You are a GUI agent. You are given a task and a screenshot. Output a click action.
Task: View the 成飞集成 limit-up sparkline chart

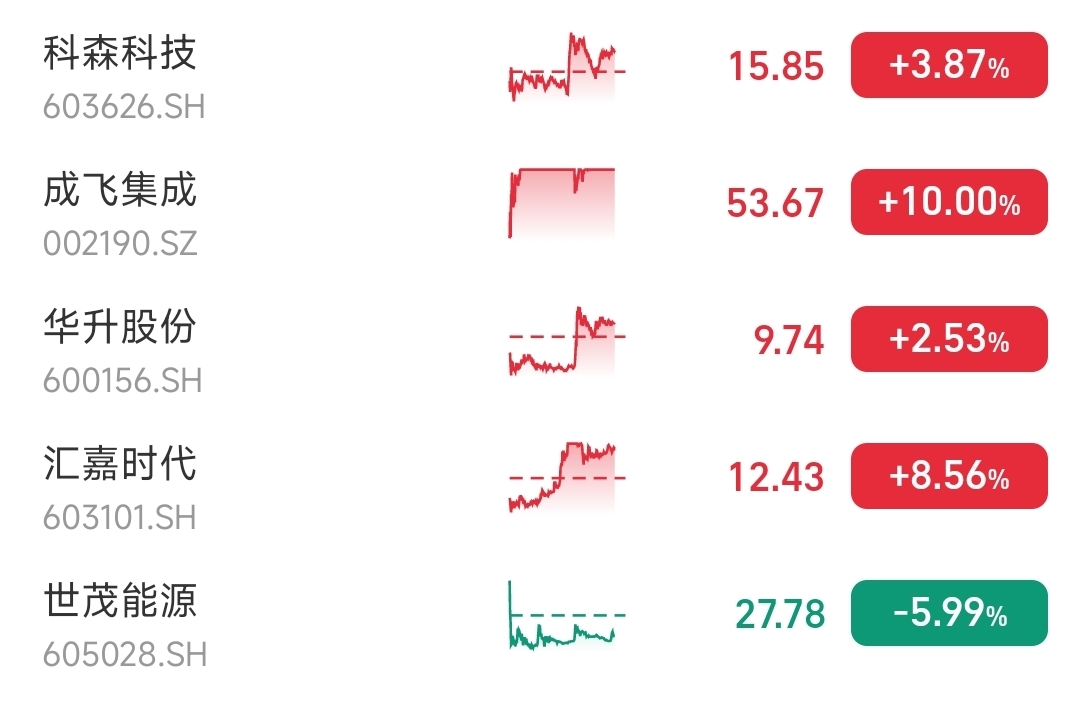coord(562,203)
